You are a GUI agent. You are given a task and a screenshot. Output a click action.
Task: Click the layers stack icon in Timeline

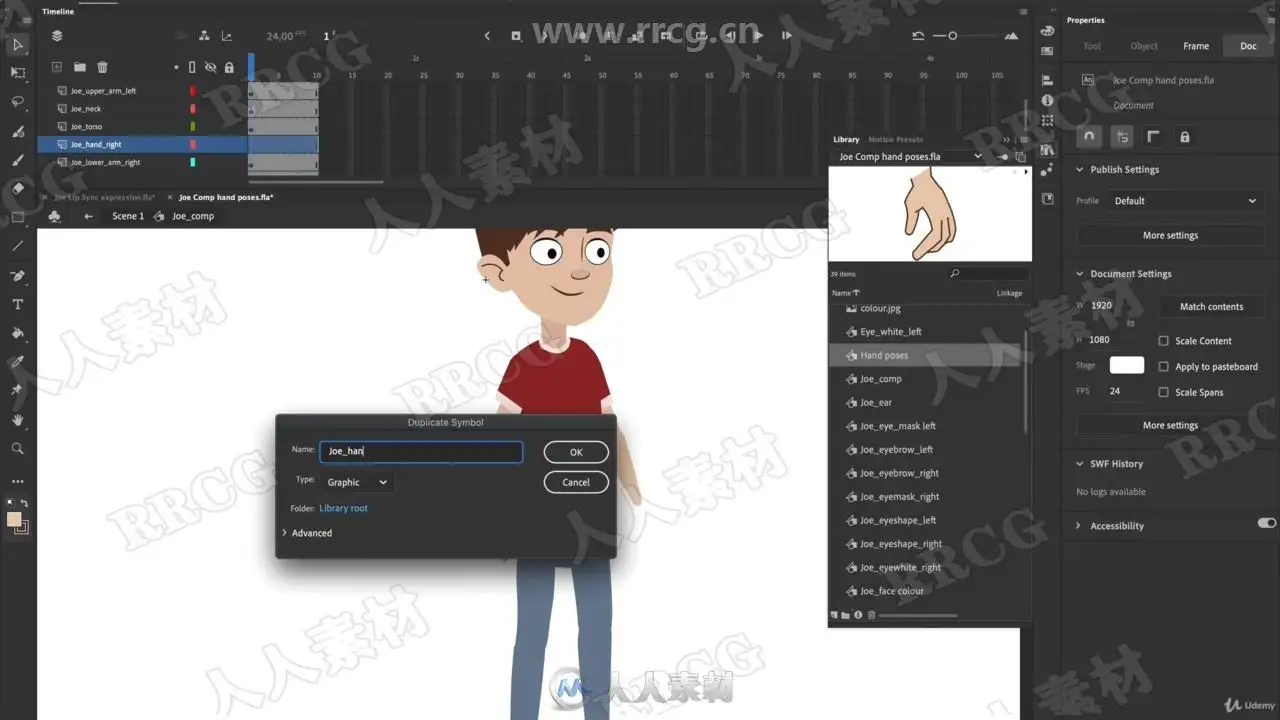[57, 36]
